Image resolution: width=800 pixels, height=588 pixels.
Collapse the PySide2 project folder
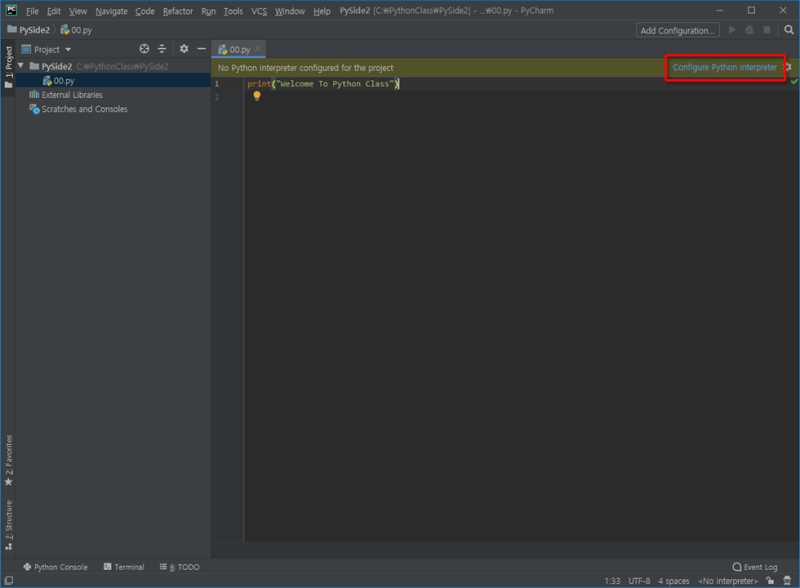(x=21, y=66)
